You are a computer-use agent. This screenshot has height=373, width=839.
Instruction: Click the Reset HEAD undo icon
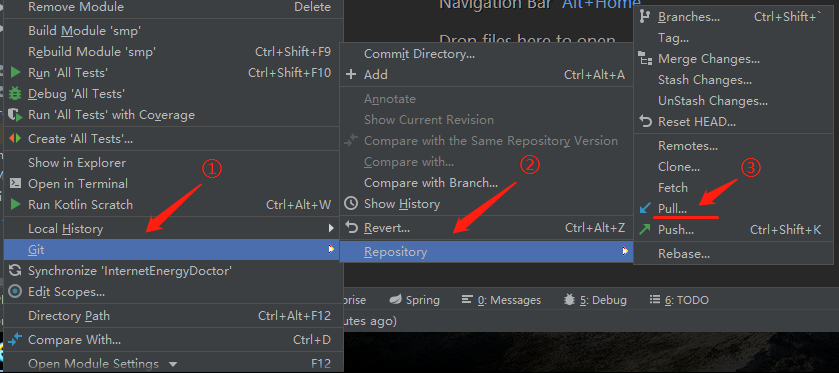point(645,121)
